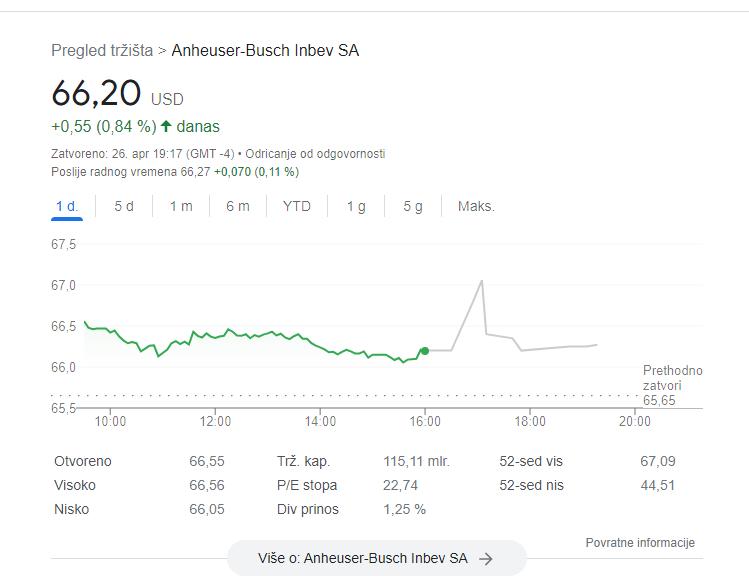Click the 18:00 time axis label
This screenshot has width=749, height=587.
coord(530,421)
